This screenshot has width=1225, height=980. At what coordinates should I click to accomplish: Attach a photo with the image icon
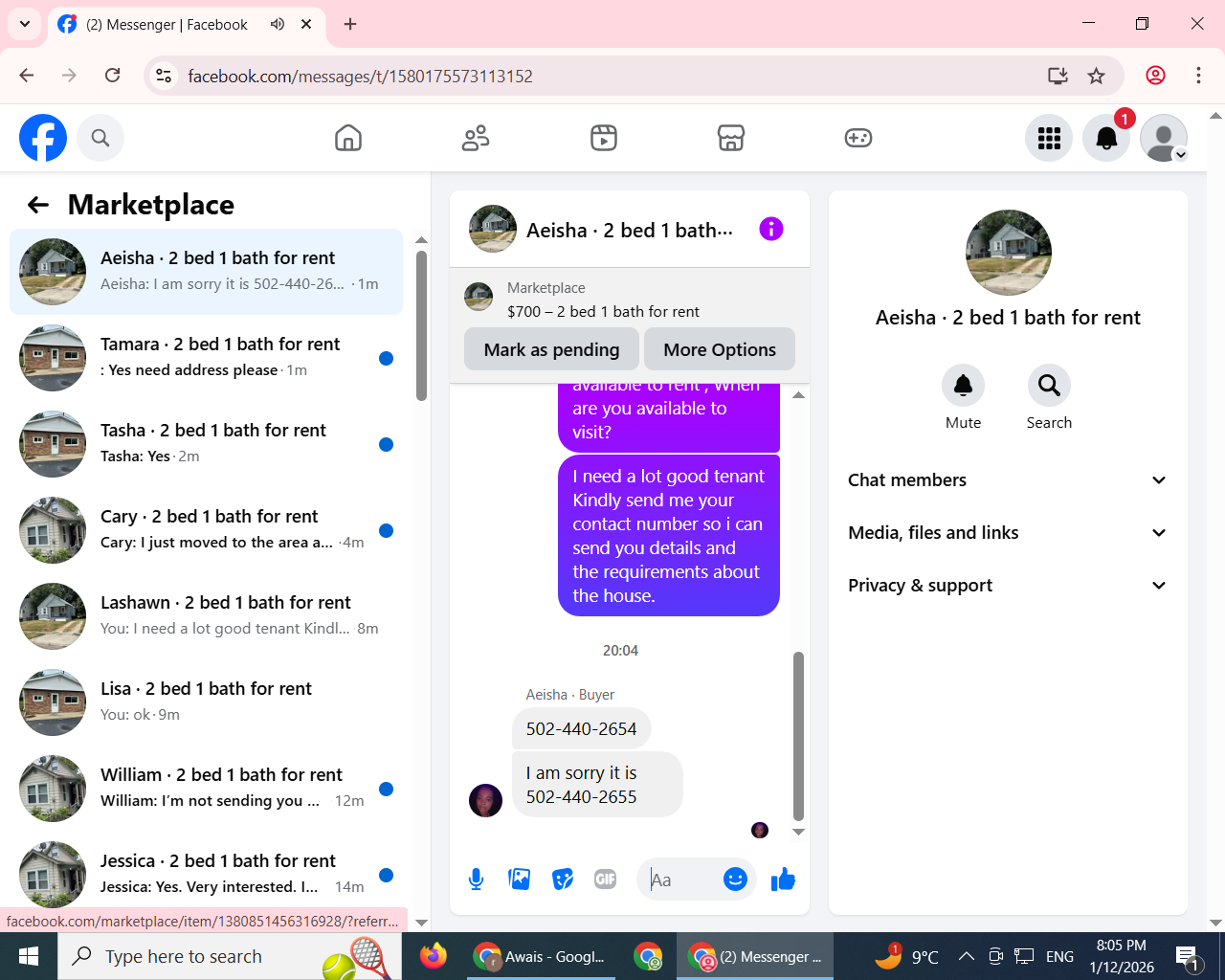tap(520, 880)
